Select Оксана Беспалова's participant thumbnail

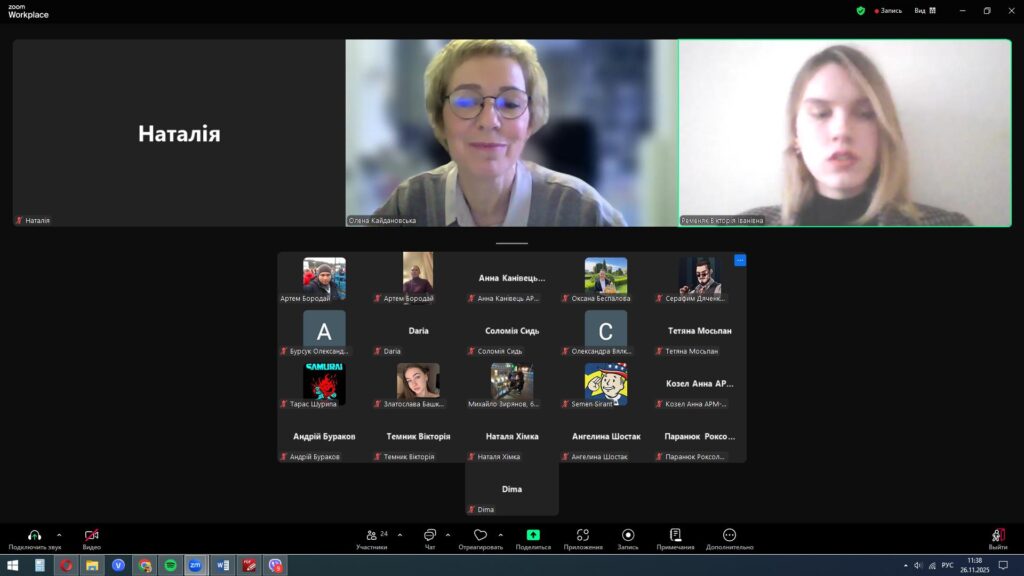click(x=606, y=277)
